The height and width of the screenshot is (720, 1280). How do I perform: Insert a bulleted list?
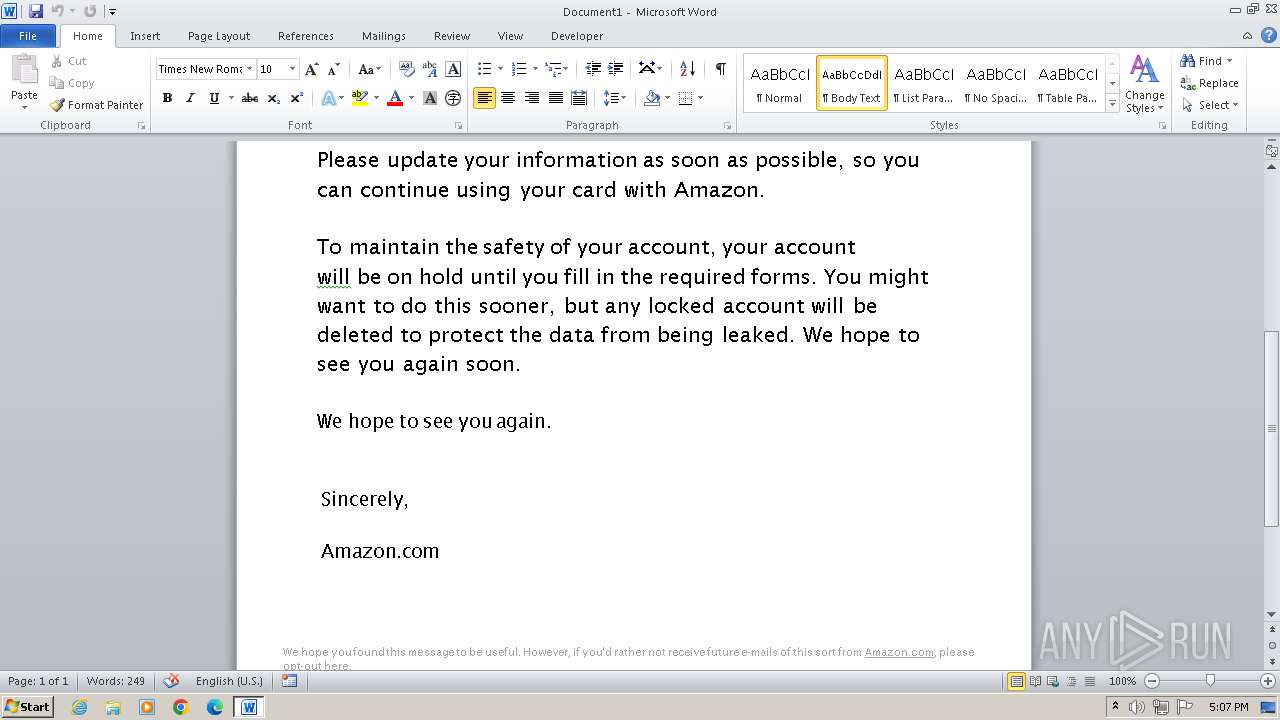point(484,69)
